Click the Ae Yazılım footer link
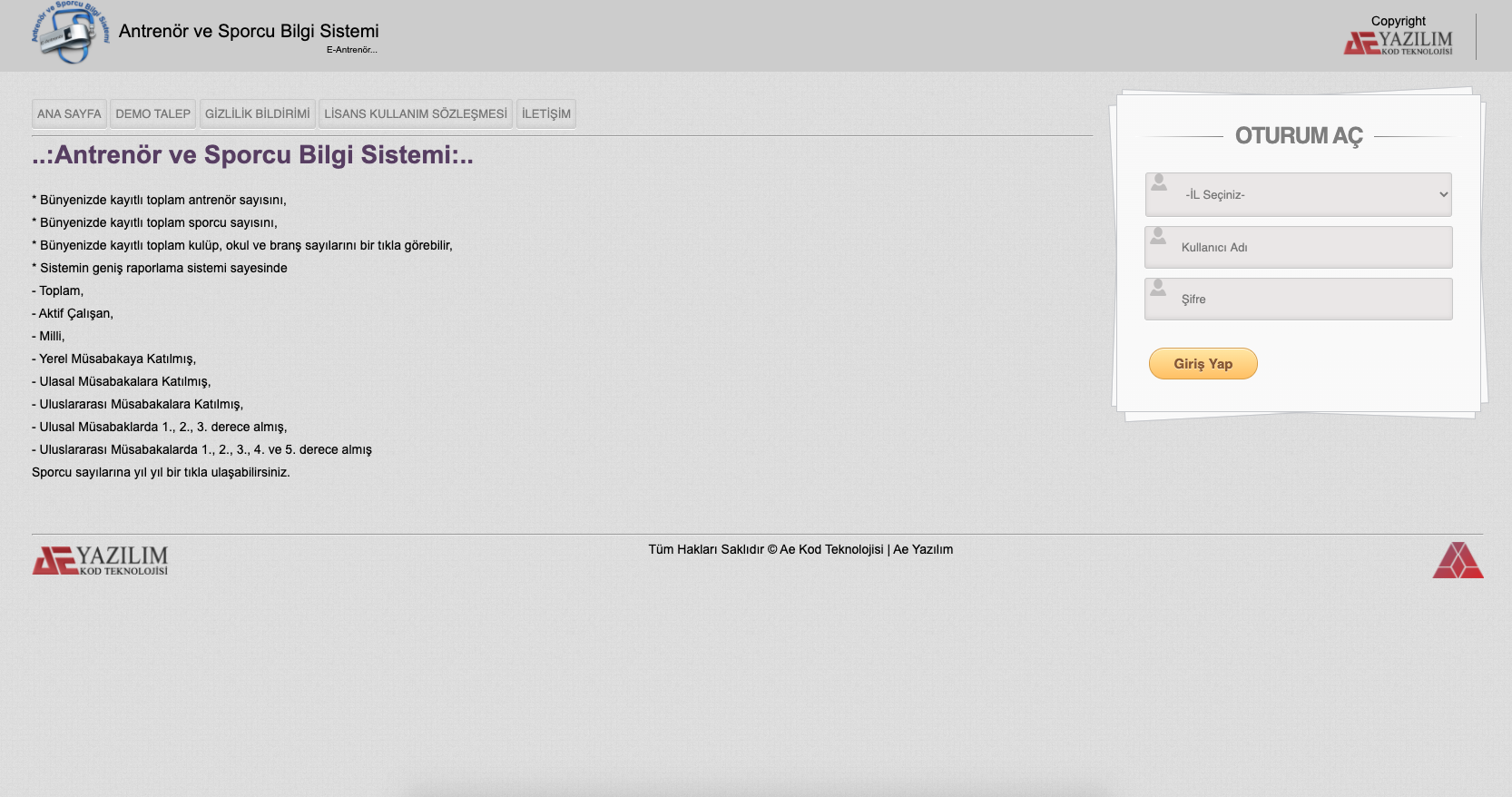Screen dimensions: 1512x797 click(x=923, y=549)
